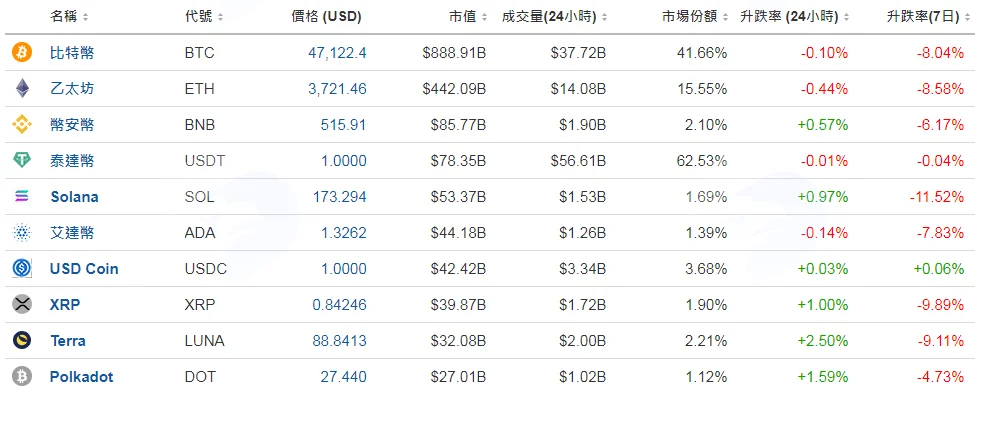981x421 pixels.
Task: Open the Solana coin link
Action: pyautogui.click(x=74, y=197)
